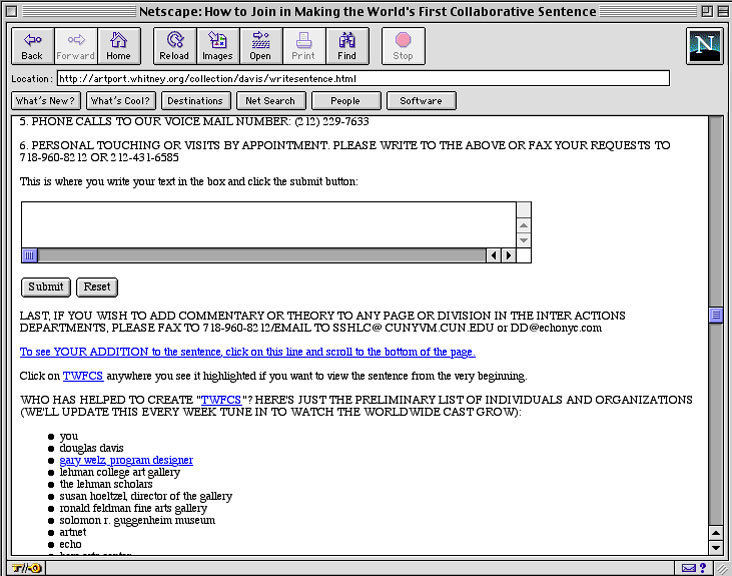Click inside the sentence text box
The height and width of the screenshot is (576, 732).
pos(268,225)
